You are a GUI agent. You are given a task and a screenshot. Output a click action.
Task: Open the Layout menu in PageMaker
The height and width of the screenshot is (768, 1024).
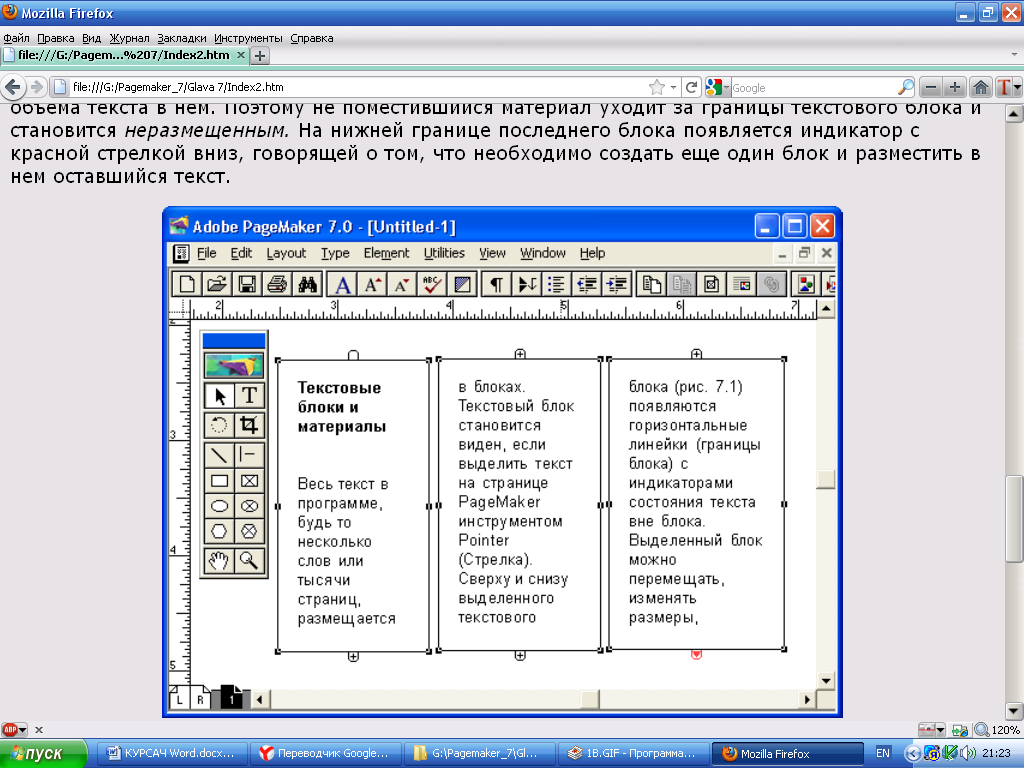pyautogui.click(x=286, y=253)
